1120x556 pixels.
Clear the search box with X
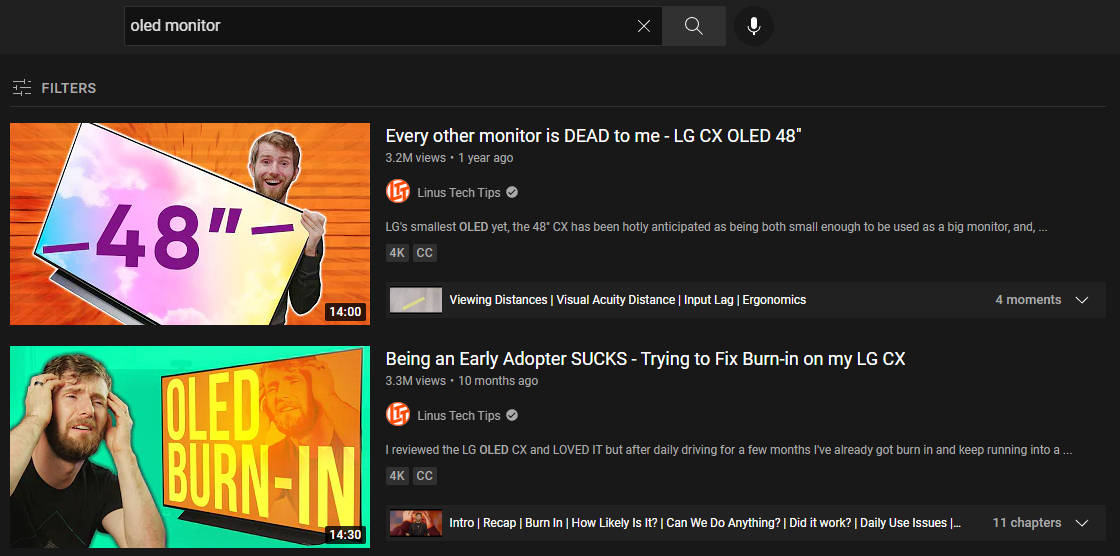pyautogui.click(x=644, y=26)
